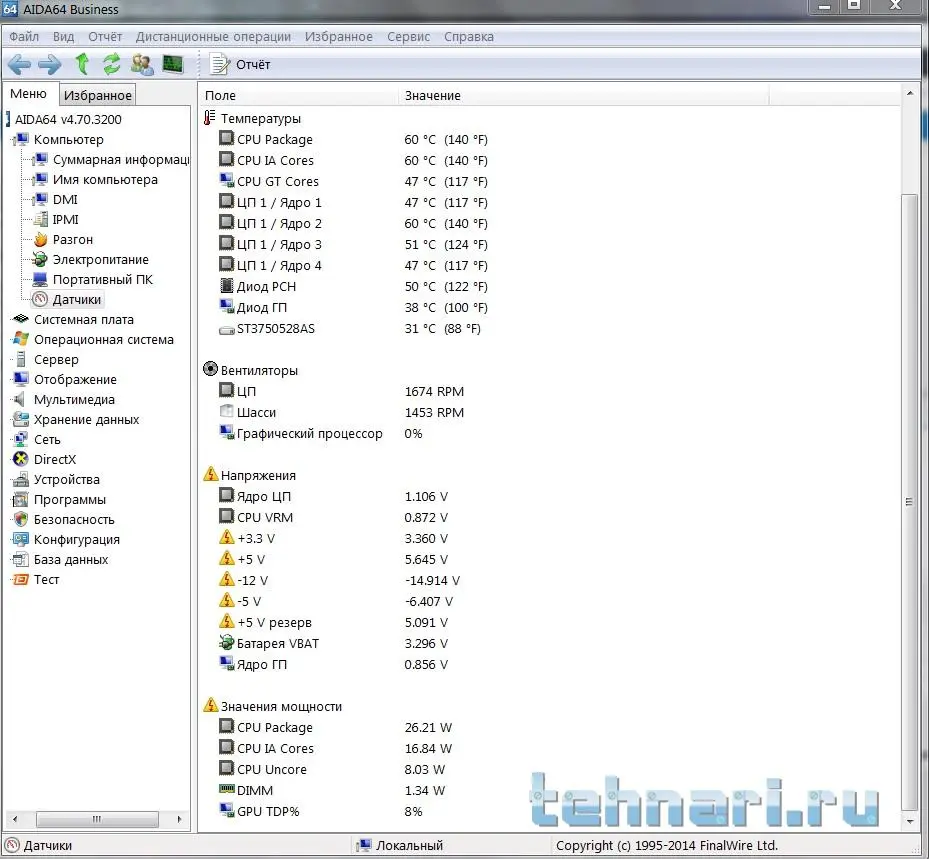929x859 pixels.
Task: Click the База данных icon in tree
Action: [21, 559]
